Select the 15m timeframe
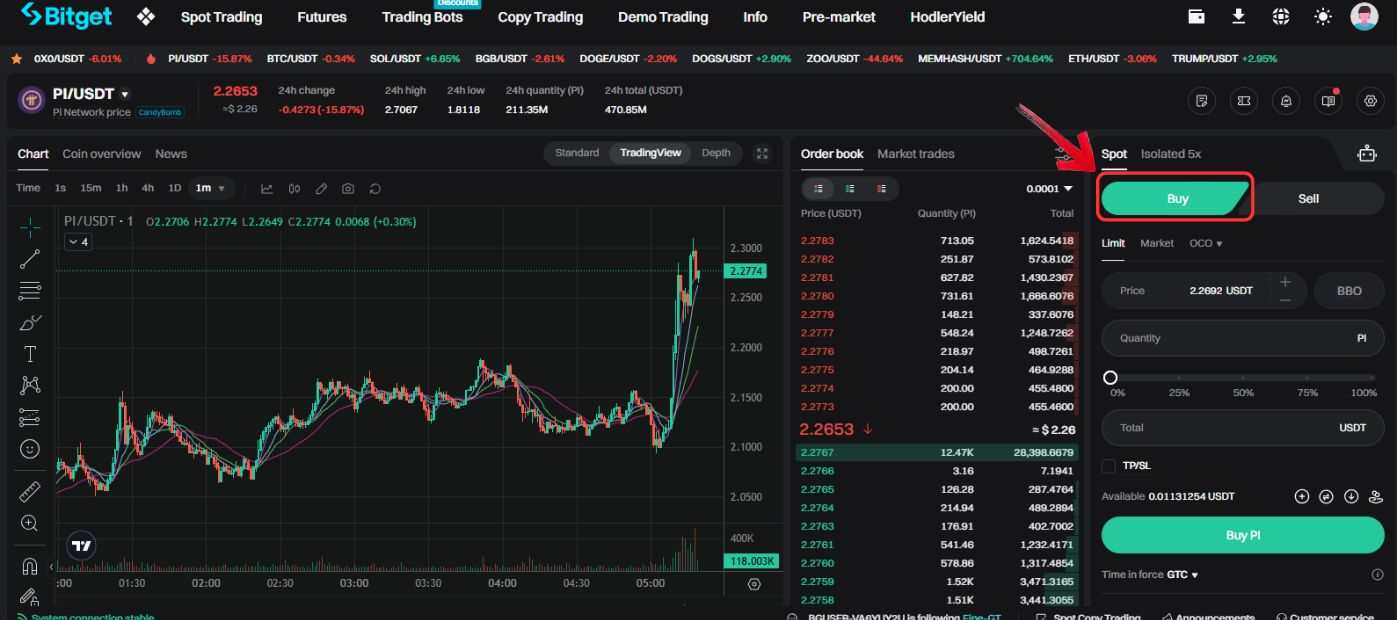This screenshot has height=620, width=1397. 91,188
